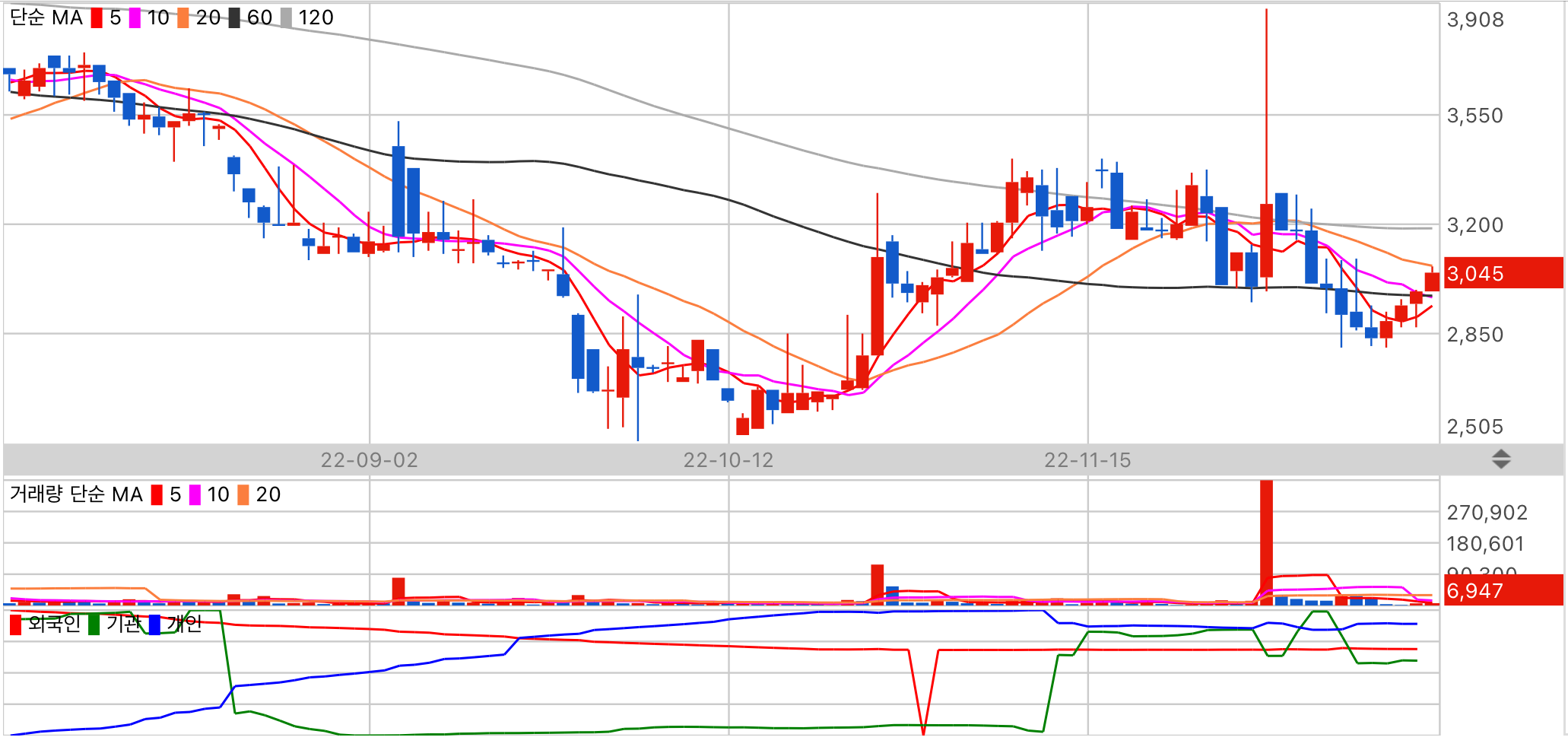
Task: Click the 22-10-12 date label
Action: [728, 460]
